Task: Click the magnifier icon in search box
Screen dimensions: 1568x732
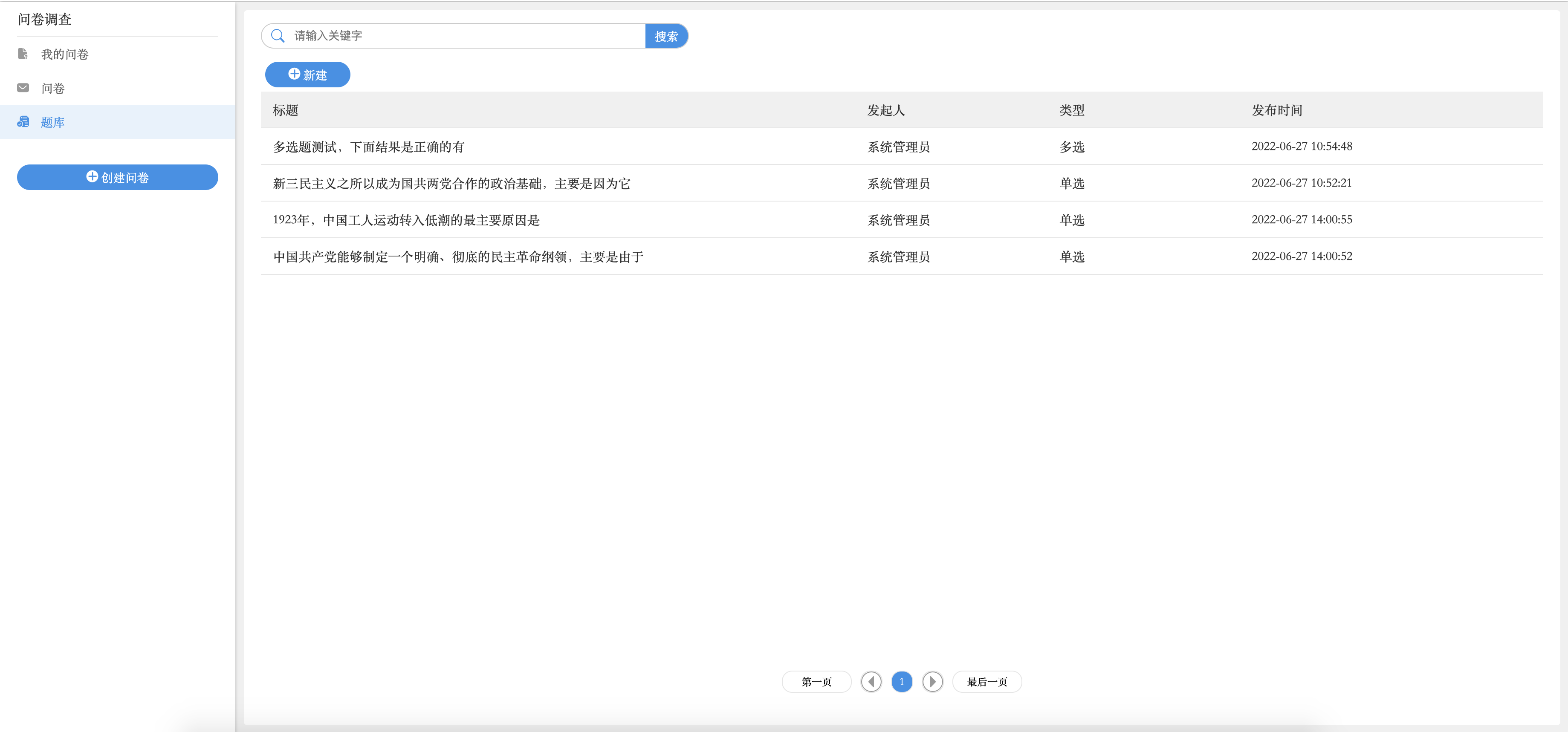Action: (278, 36)
